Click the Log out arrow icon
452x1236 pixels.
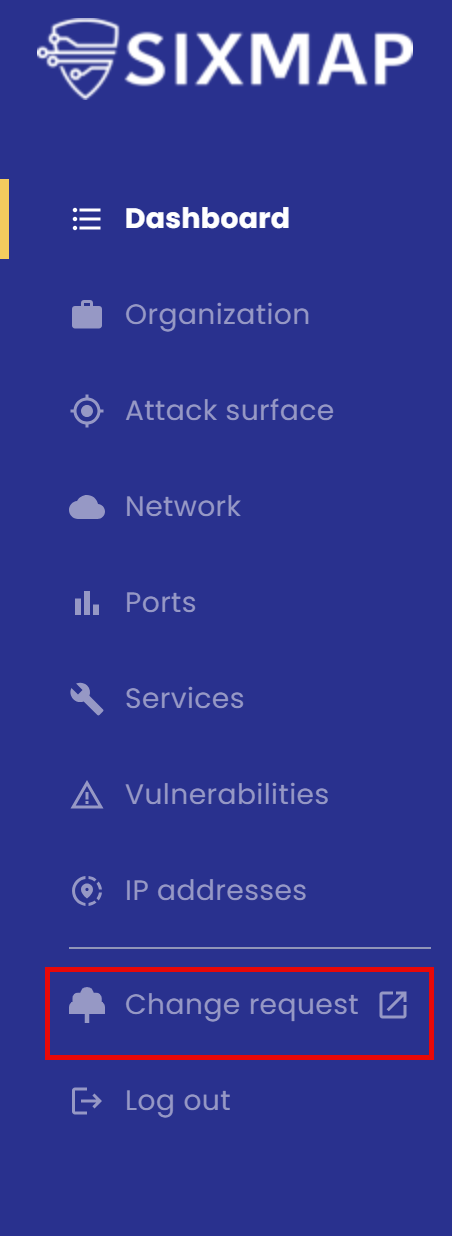point(87,1101)
